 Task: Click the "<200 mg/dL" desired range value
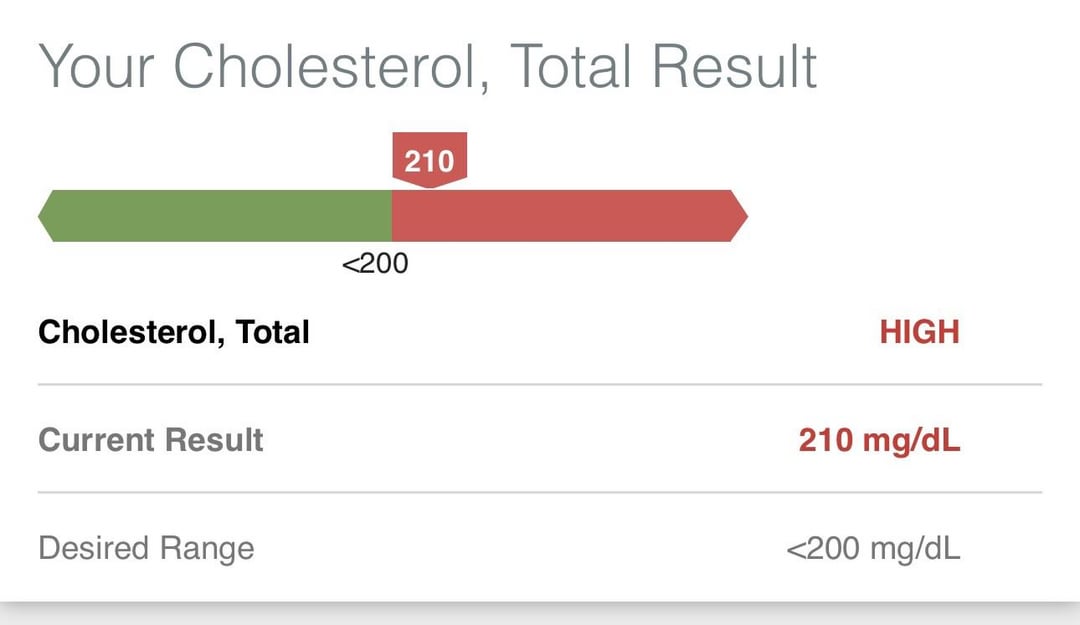(873, 548)
